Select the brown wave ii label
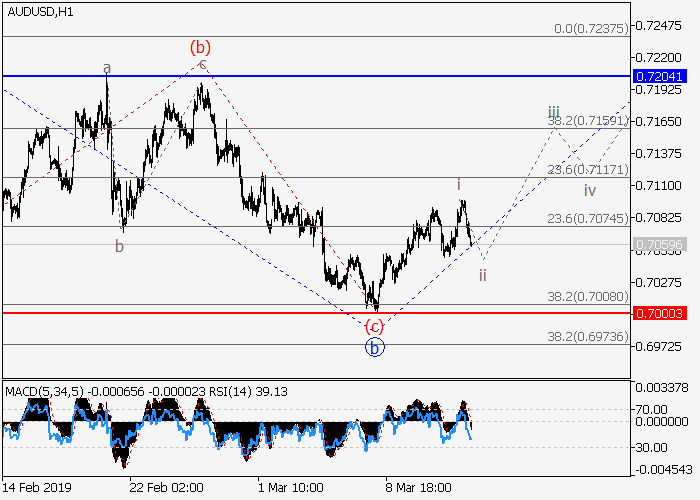This screenshot has height=500, width=700. [x=482, y=275]
